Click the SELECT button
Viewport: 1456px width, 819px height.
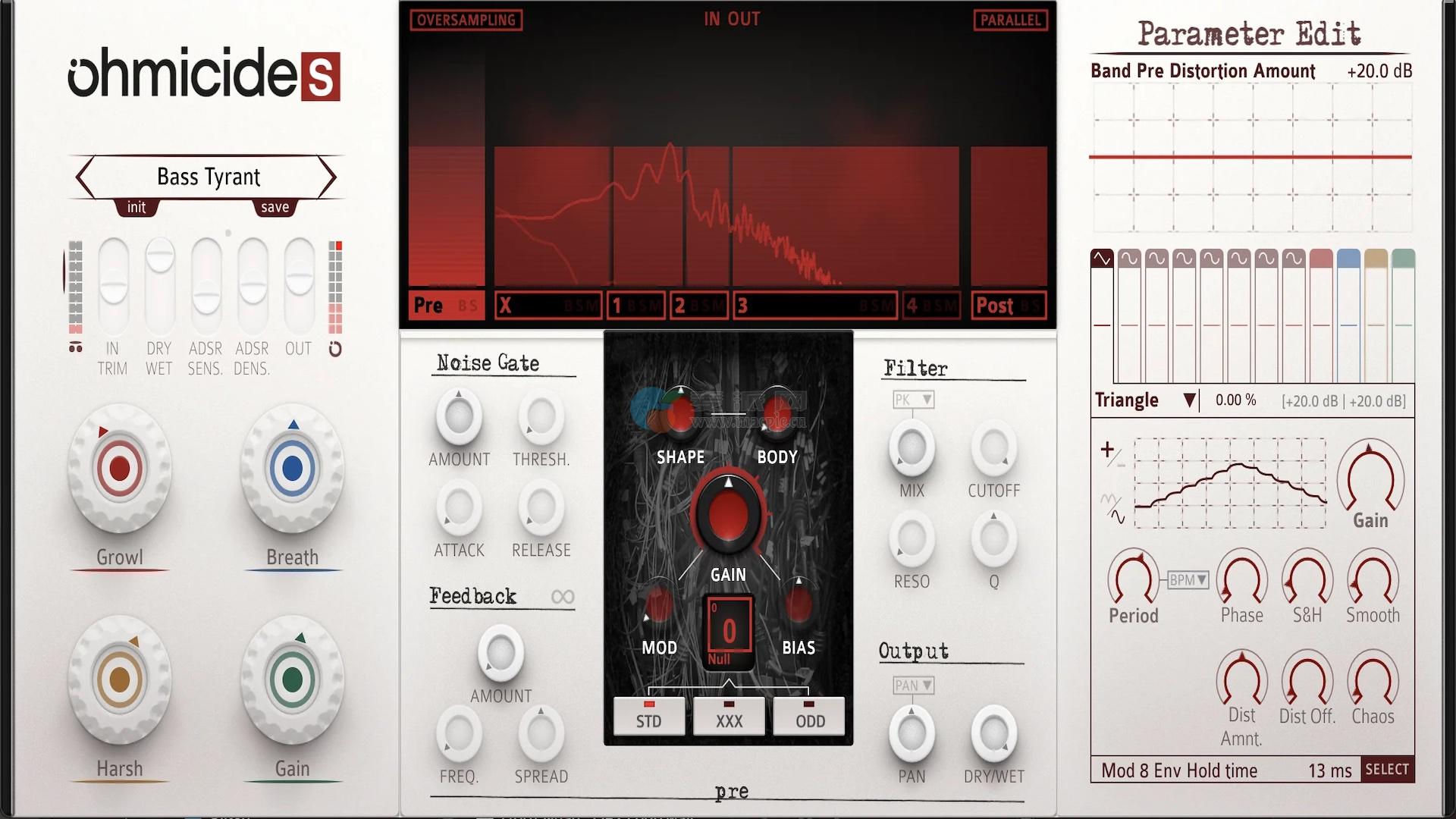point(1387,770)
